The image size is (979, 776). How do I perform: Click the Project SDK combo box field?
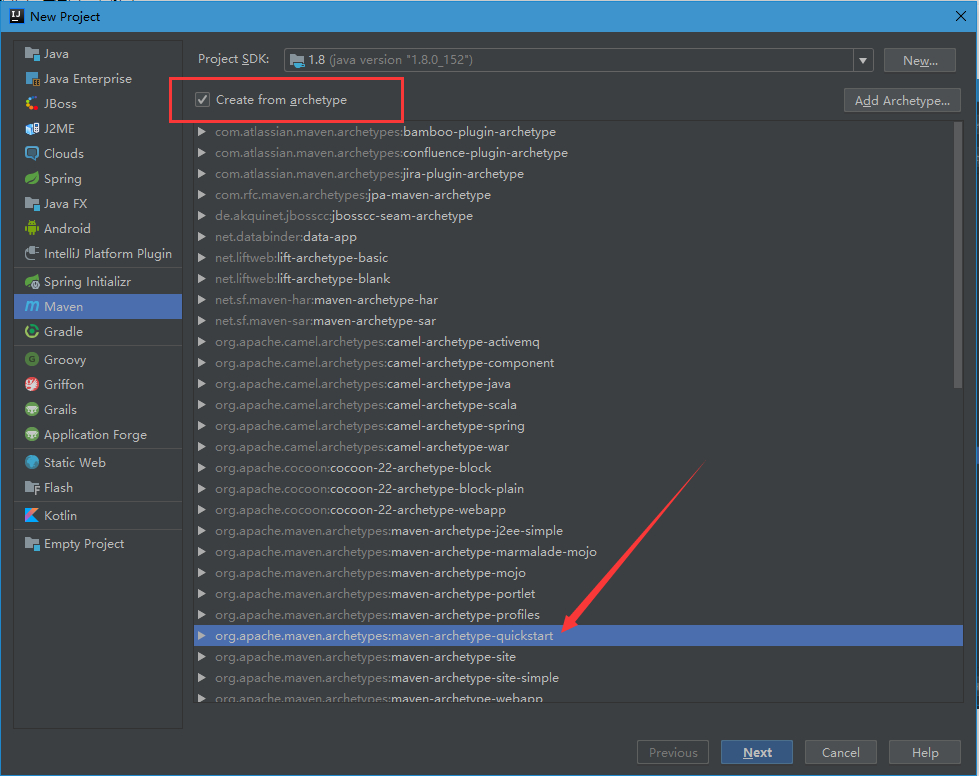point(578,61)
